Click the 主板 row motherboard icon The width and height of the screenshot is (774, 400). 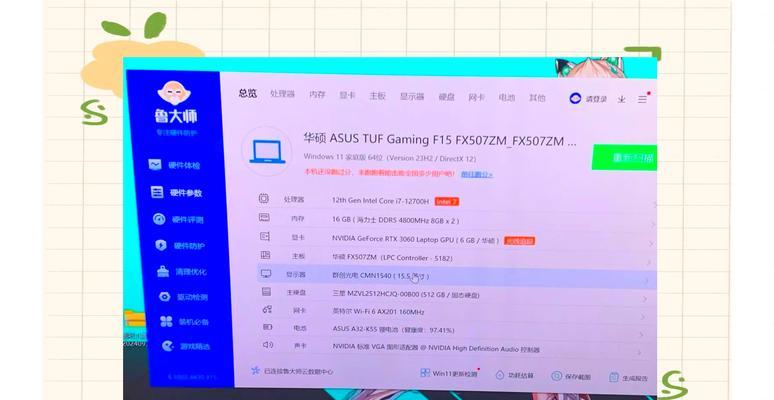pos(265,255)
